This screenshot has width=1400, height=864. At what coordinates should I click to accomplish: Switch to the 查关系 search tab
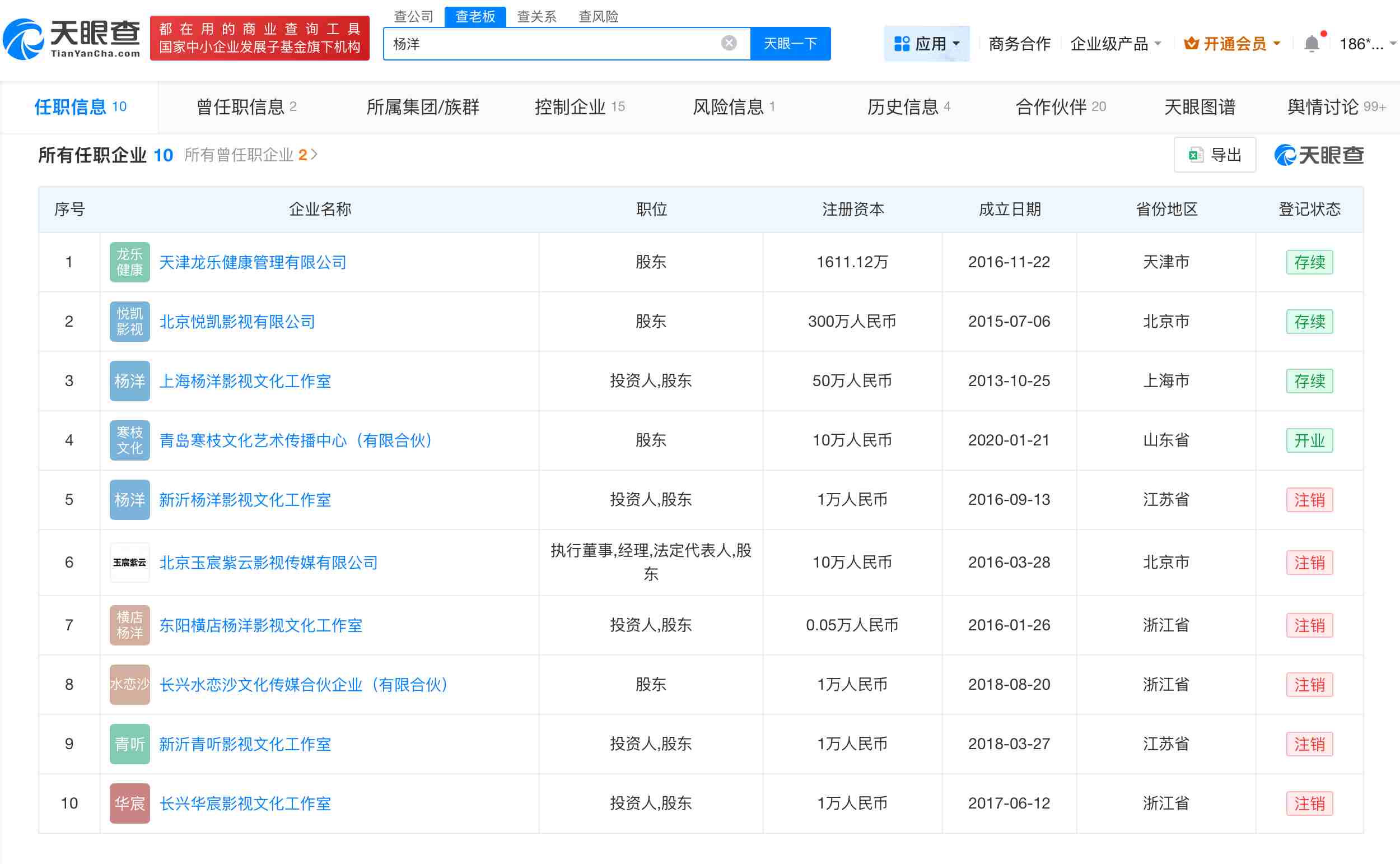point(537,16)
